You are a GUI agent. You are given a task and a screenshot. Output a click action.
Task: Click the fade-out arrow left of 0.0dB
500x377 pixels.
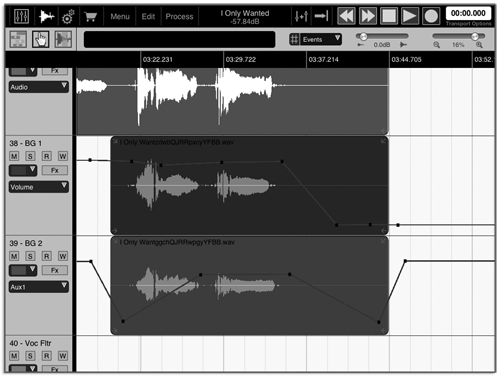tap(361, 45)
